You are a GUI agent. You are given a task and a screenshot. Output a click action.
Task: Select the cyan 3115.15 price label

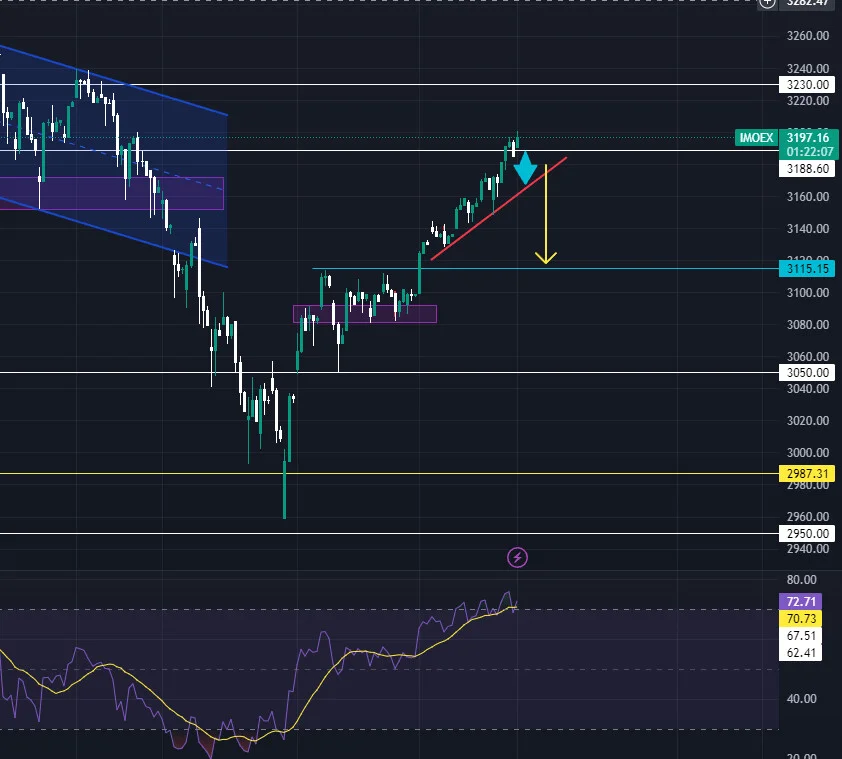(807, 269)
